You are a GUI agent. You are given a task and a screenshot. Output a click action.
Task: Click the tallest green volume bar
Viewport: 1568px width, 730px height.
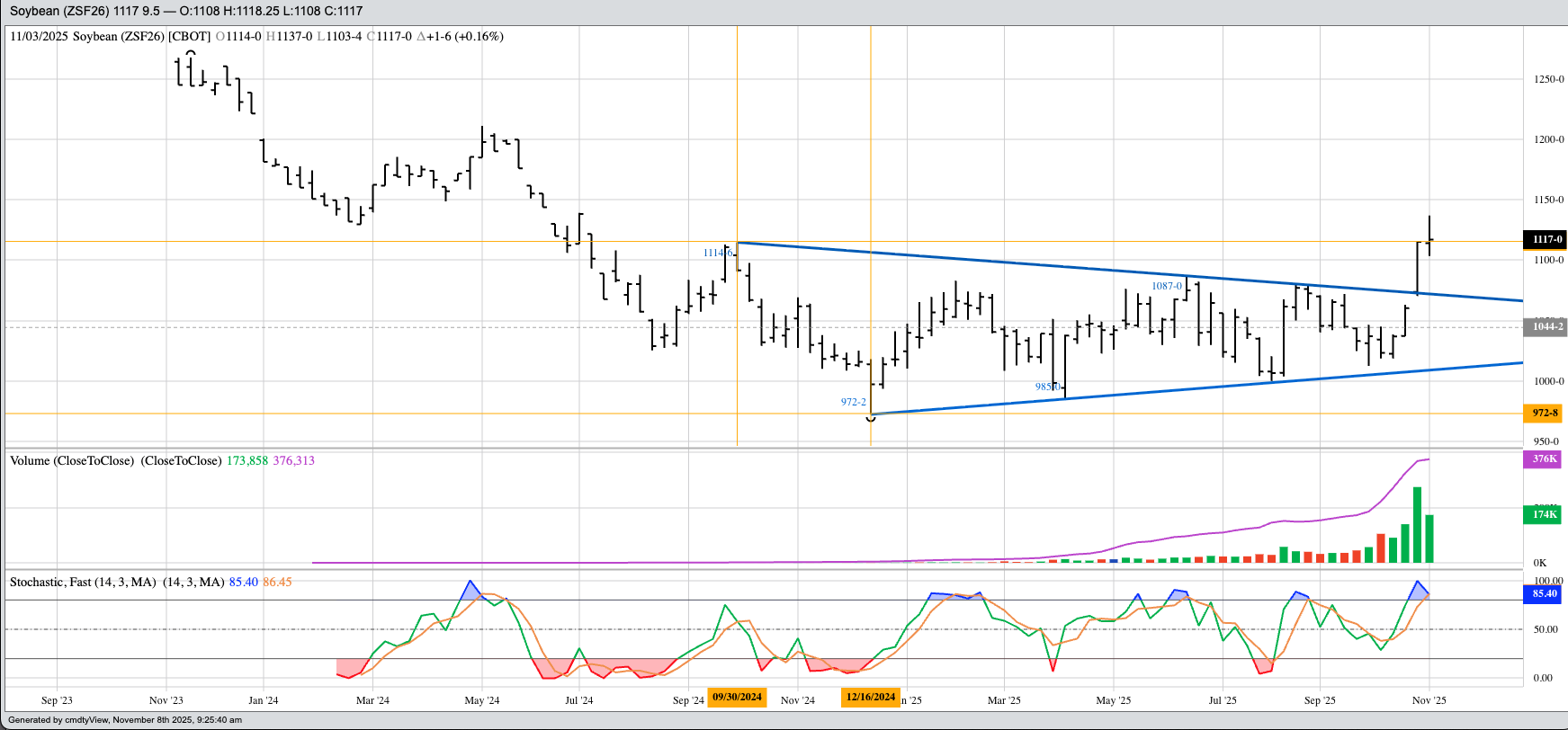coord(1417,525)
